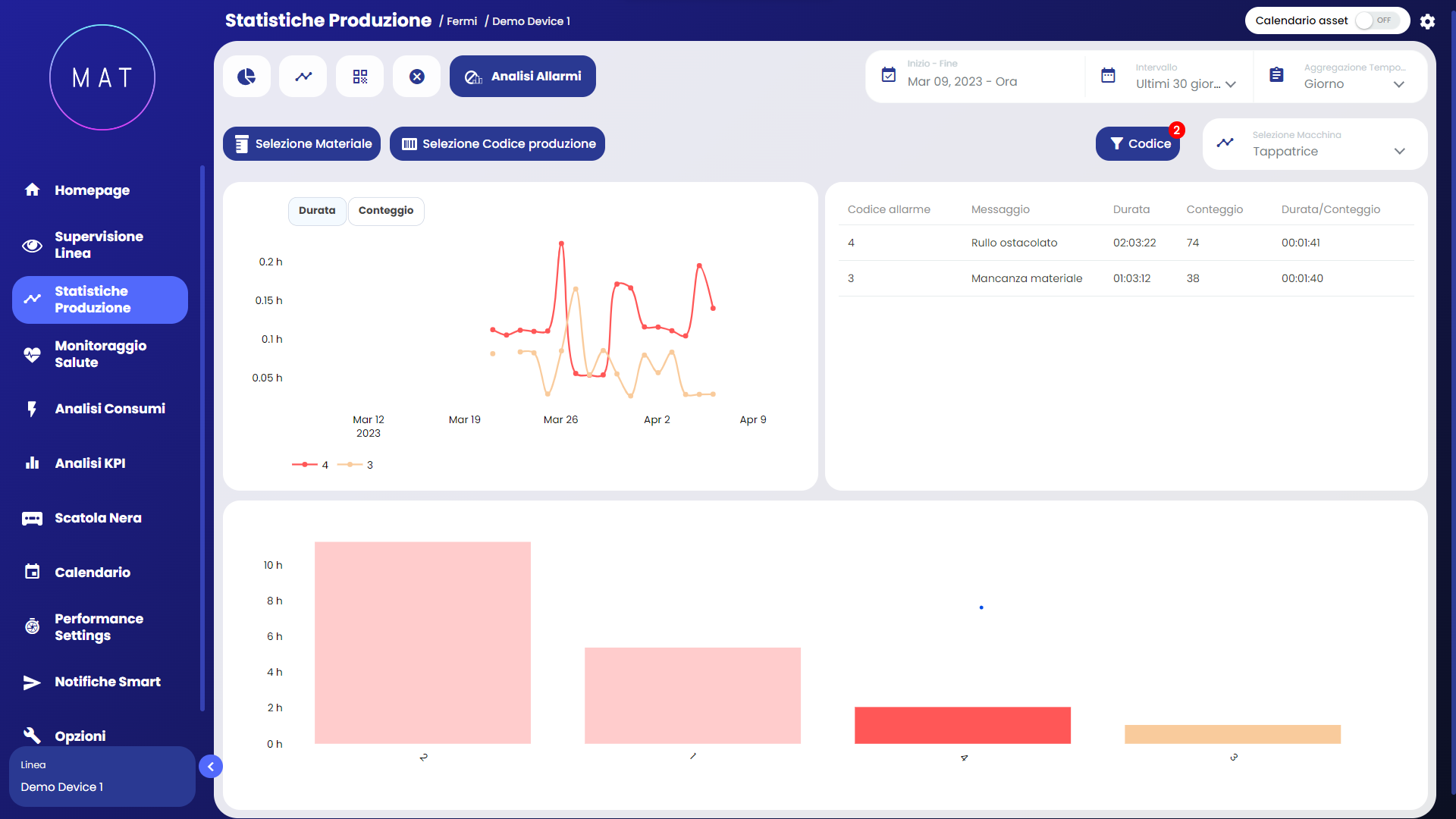Toggle the Calendario asset switch
The height and width of the screenshot is (819, 1456).
(x=1376, y=20)
